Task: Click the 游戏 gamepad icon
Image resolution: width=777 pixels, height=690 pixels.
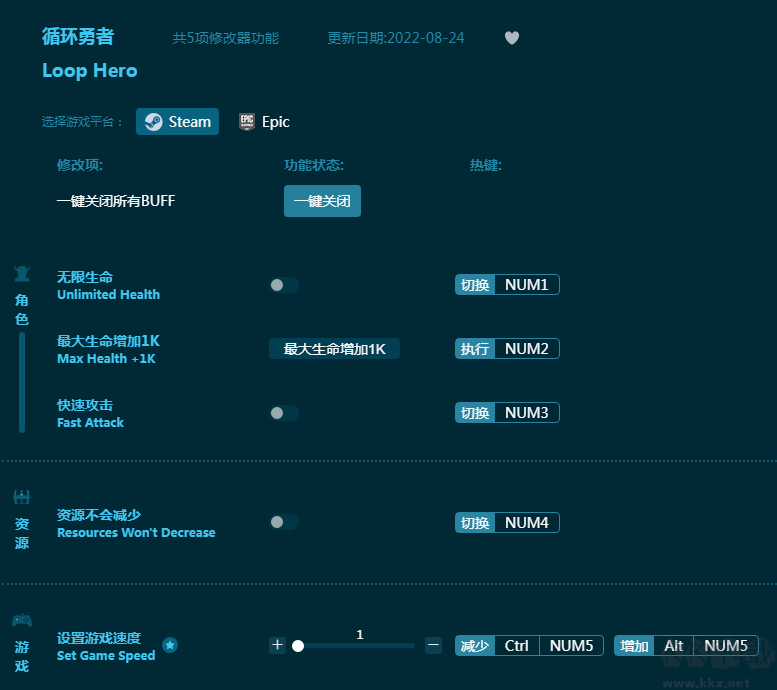Action: coord(22,620)
